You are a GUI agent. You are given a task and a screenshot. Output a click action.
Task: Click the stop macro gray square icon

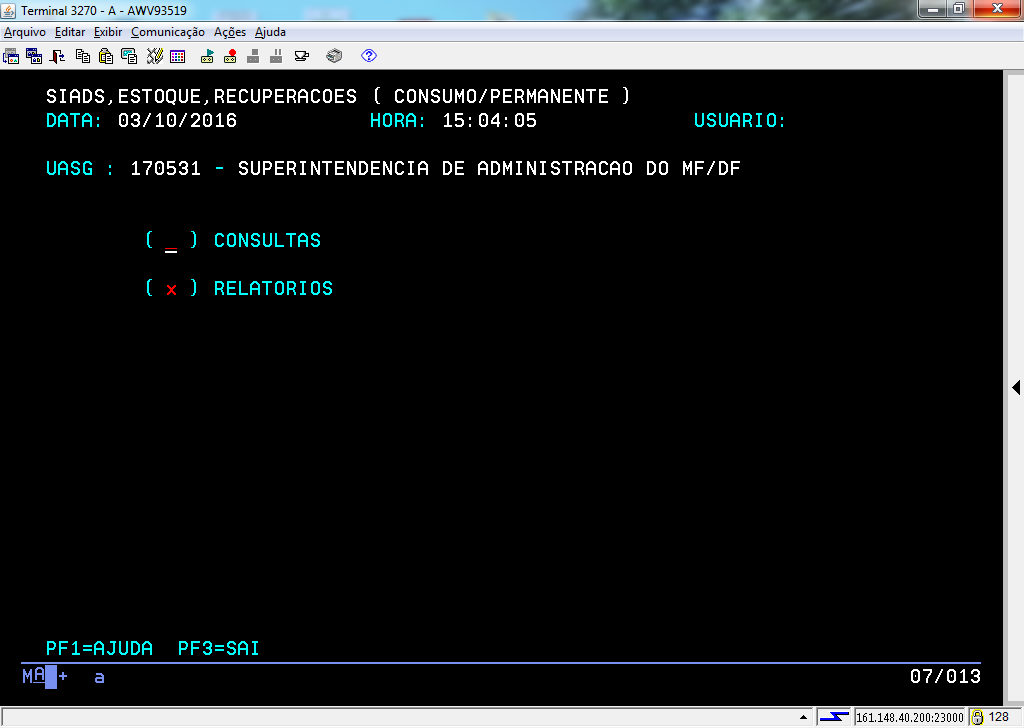(x=253, y=56)
